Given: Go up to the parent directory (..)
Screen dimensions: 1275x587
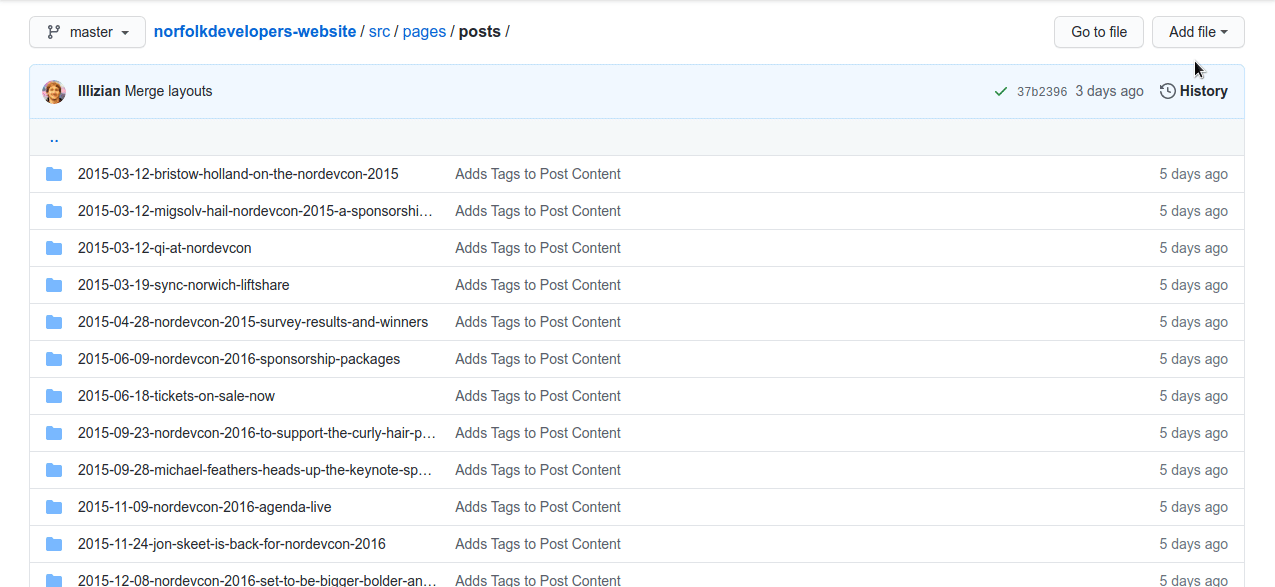Looking at the screenshot, I should pos(54,138).
